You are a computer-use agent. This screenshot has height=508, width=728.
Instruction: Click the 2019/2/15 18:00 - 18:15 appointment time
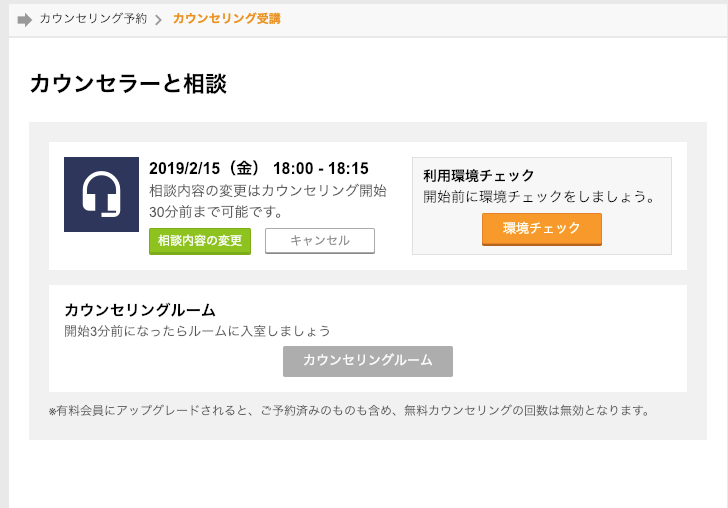258,168
